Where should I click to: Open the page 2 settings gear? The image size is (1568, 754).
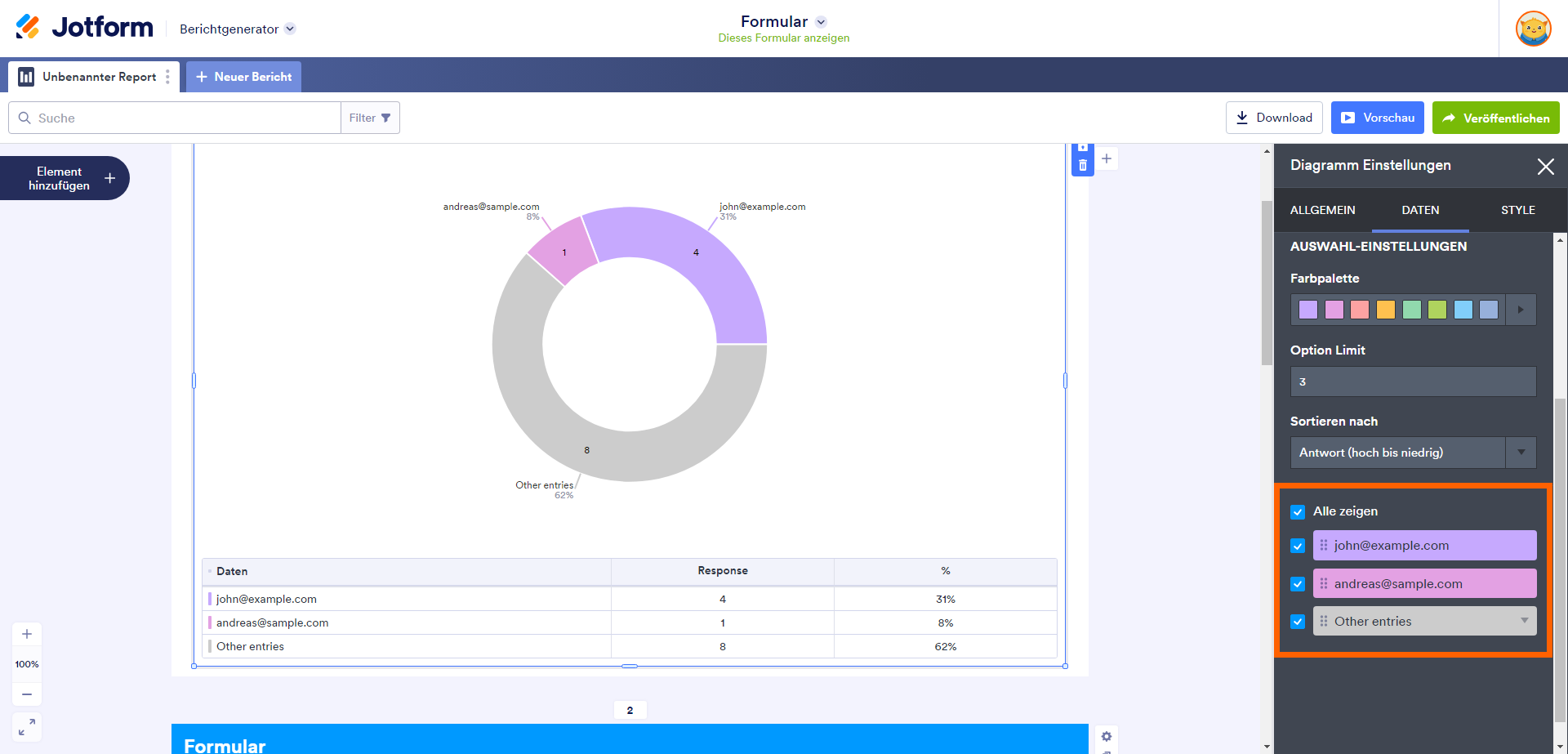[x=1107, y=736]
